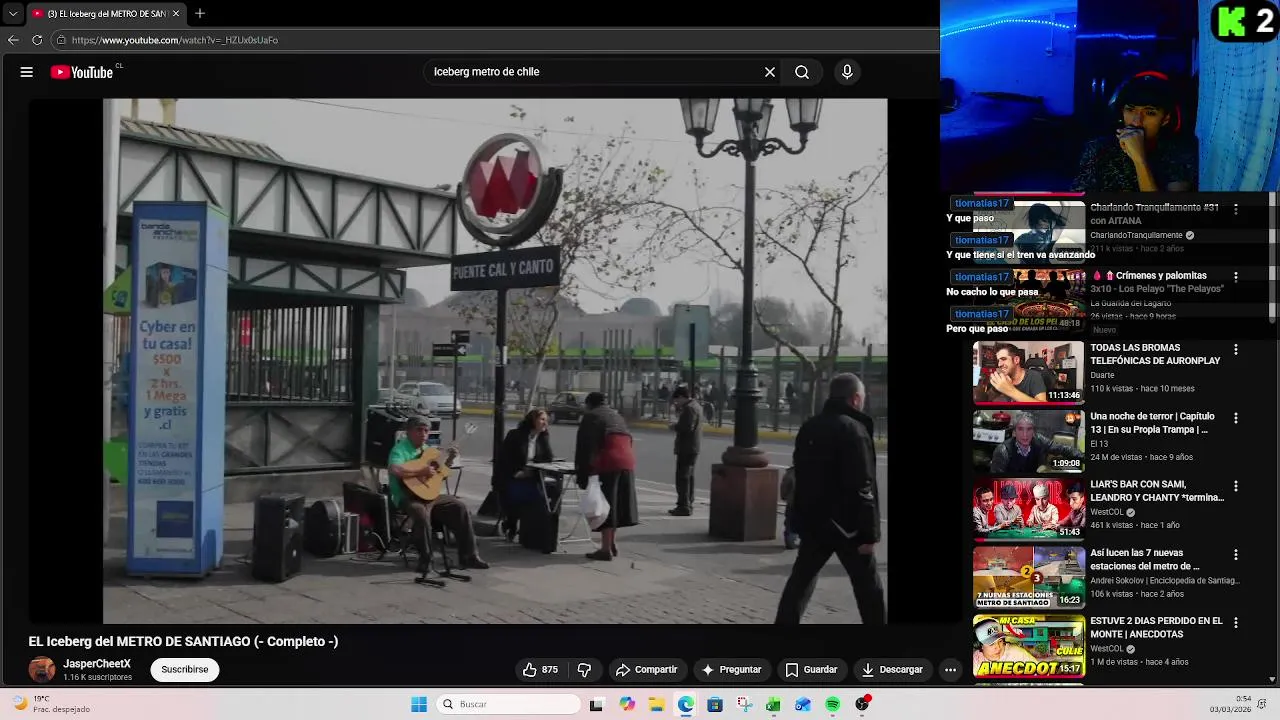This screenshot has height=720, width=1280.
Task: Click the 'LIAR'S BAR CON SAMI' video title
Action: (x=1157, y=491)
